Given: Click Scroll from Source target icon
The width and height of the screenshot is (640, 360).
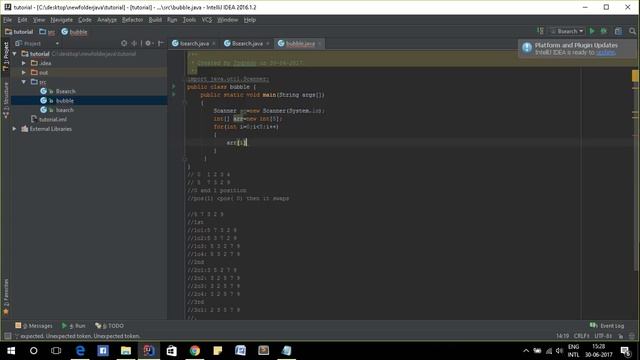Looking at the screenshot, I should click(124, 43).
